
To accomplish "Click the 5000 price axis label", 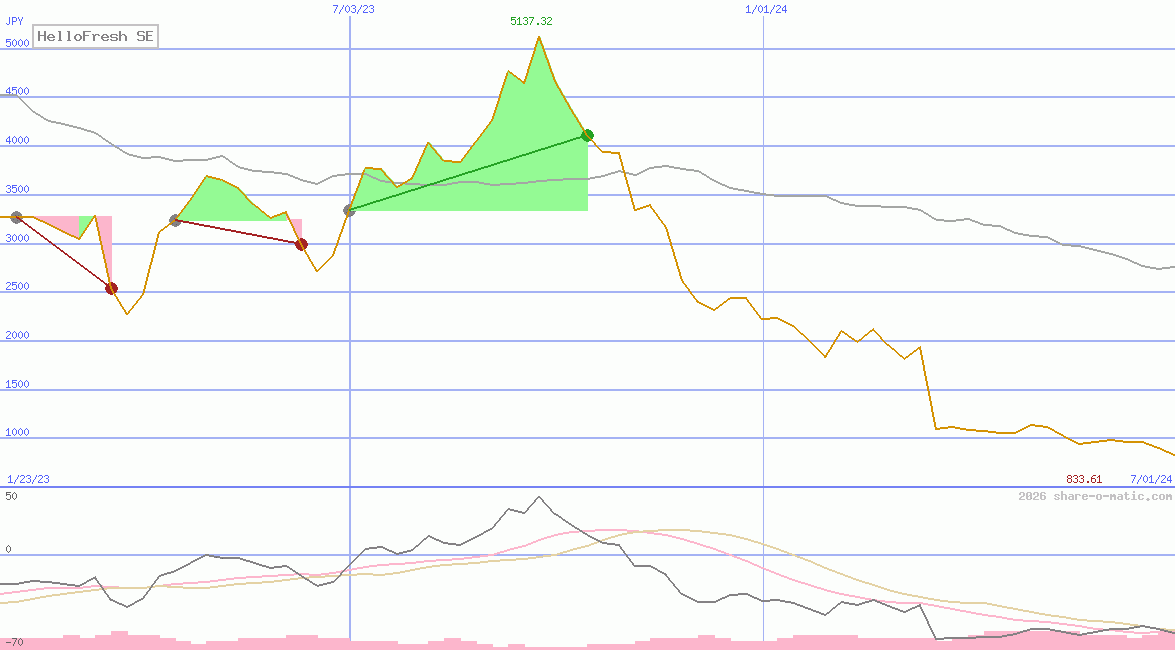I will tap(17, 43).
